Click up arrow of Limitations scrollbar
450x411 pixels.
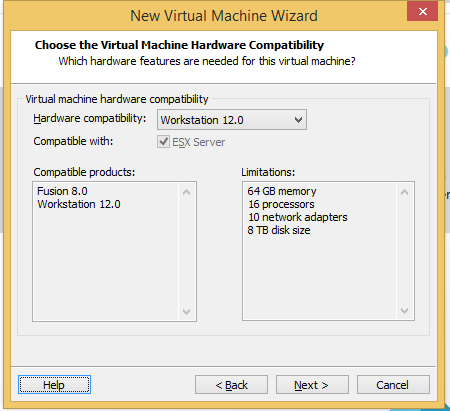pyautogui.click(x=405, y=192)
